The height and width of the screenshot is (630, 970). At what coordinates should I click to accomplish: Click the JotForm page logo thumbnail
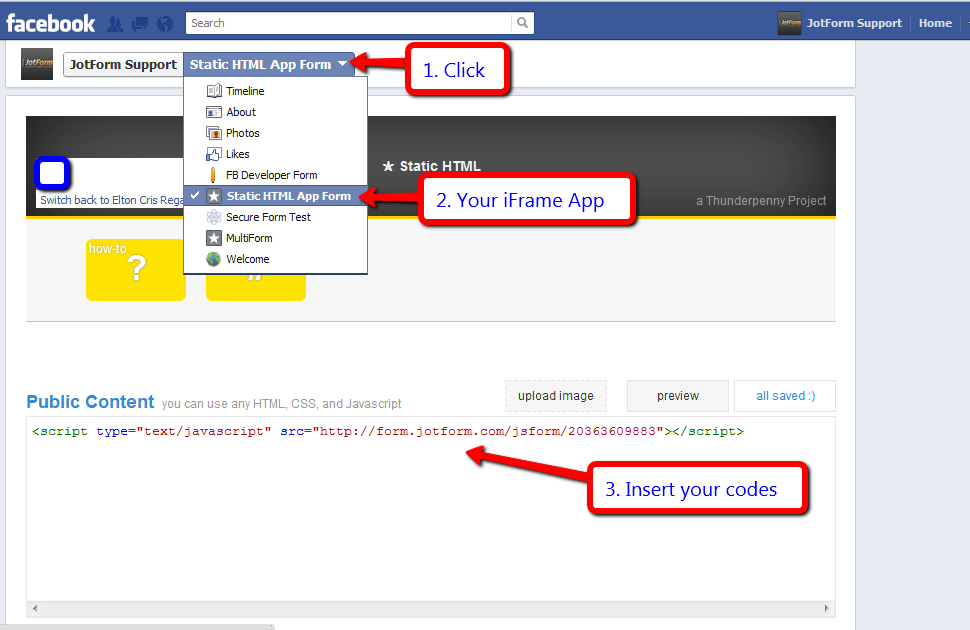(x=37, y=64)
